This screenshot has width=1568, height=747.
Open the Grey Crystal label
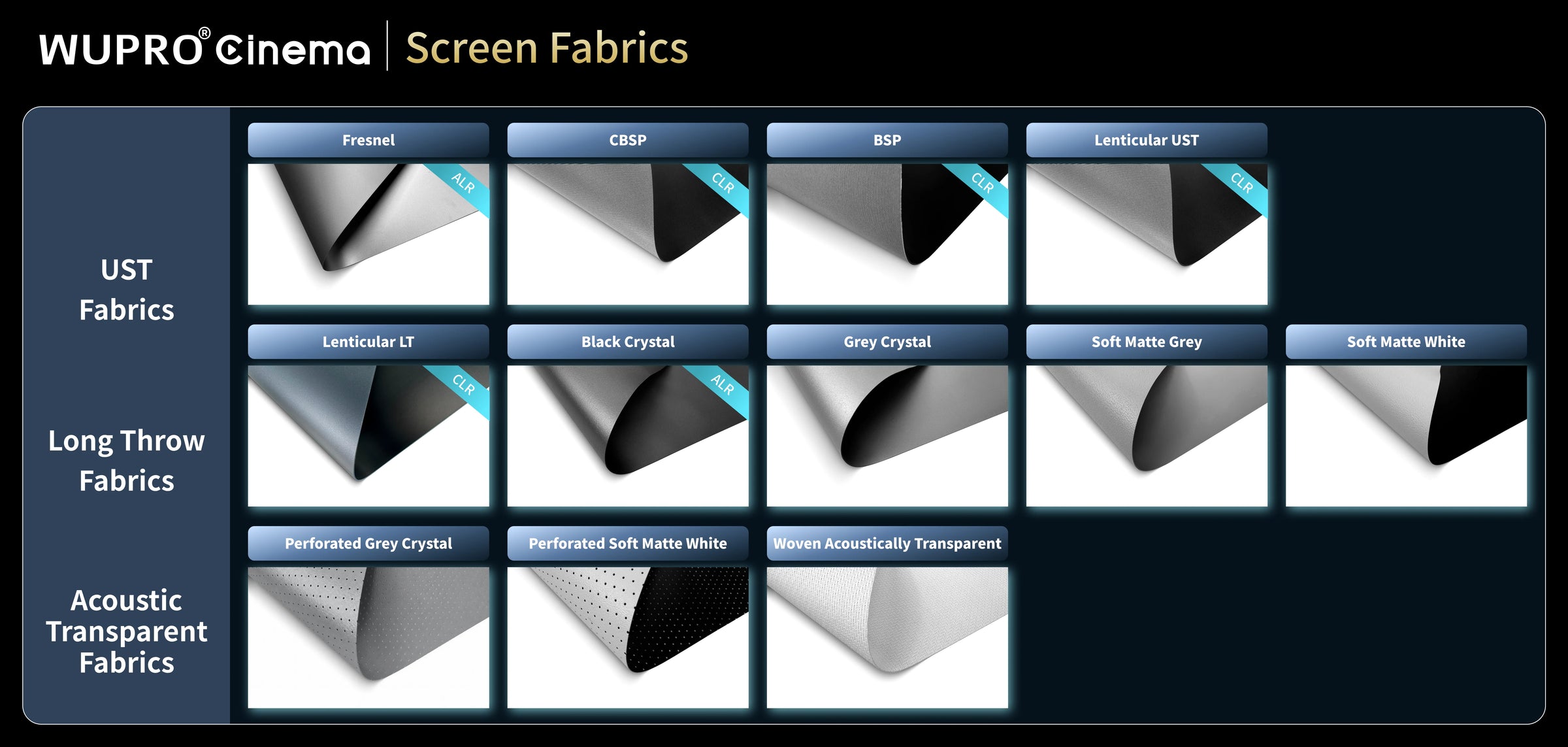[x=887, y=342]
